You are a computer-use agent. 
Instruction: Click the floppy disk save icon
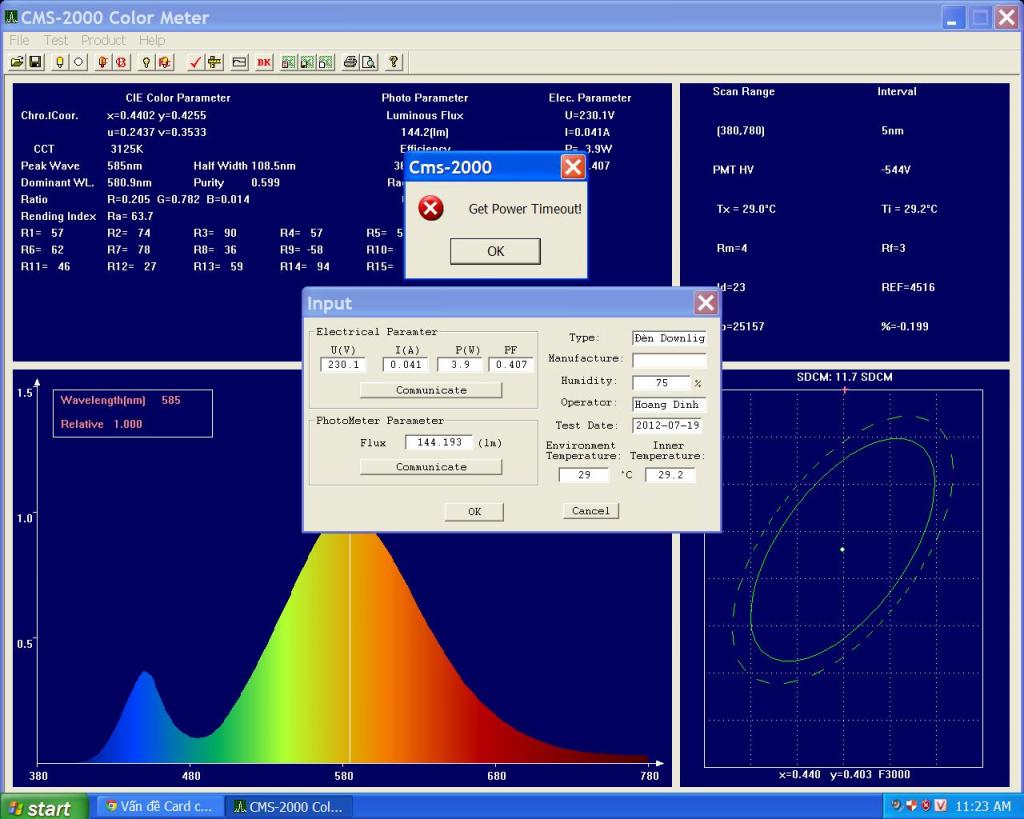pos(36,62)
